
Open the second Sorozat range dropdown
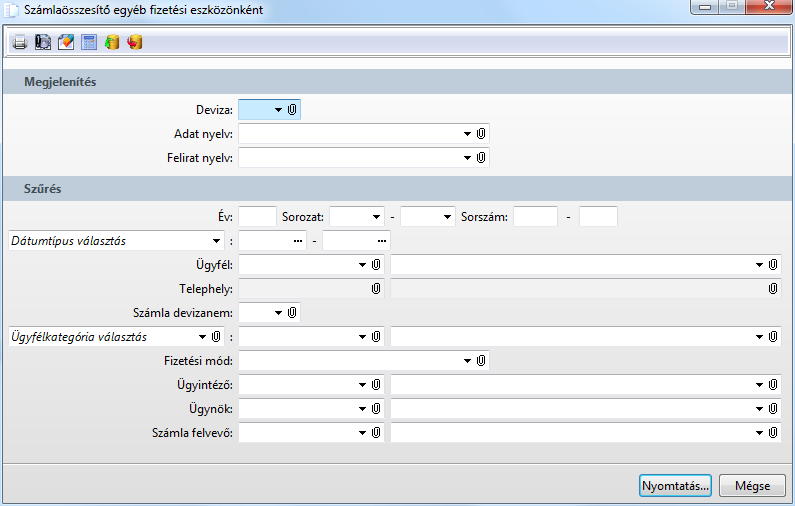[447, 217]
